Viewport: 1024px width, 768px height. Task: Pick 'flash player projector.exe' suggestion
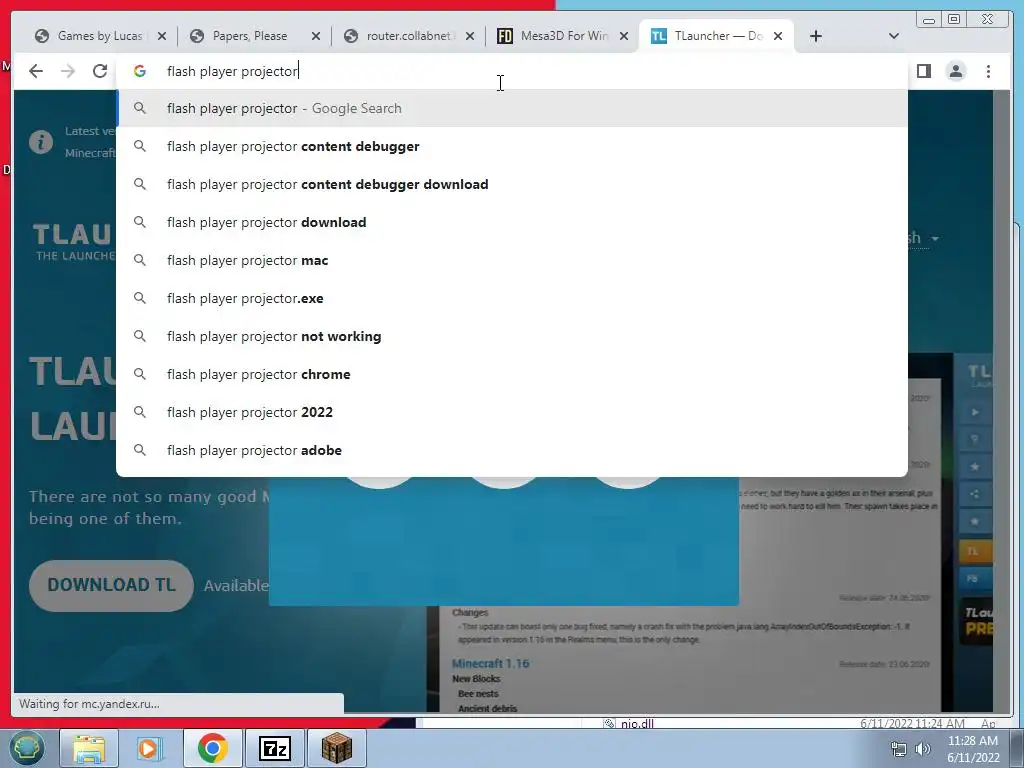pyautogui.click(x=512, y=298)
